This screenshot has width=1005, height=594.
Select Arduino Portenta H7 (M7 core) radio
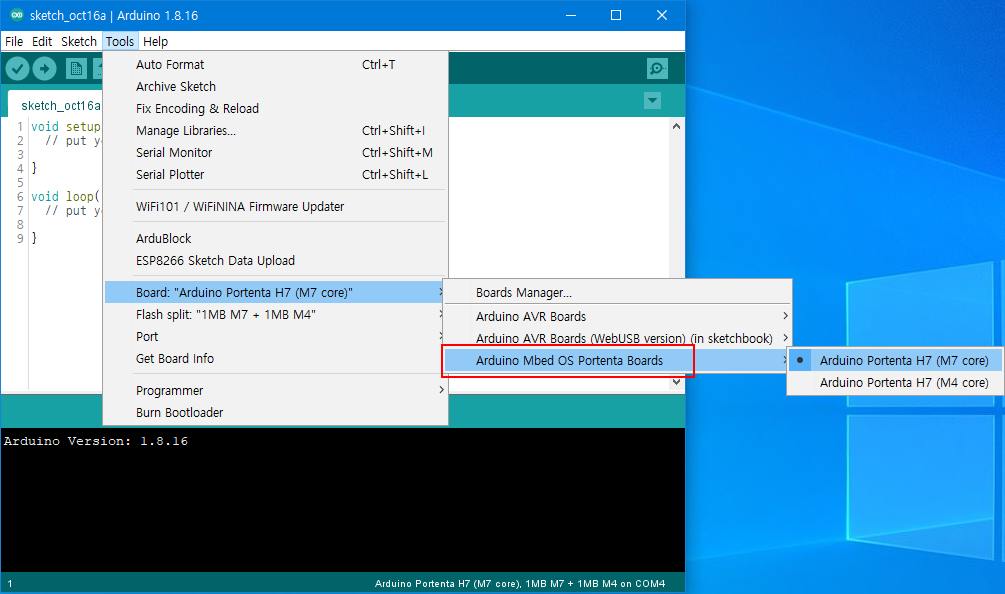tap(895, 361)
